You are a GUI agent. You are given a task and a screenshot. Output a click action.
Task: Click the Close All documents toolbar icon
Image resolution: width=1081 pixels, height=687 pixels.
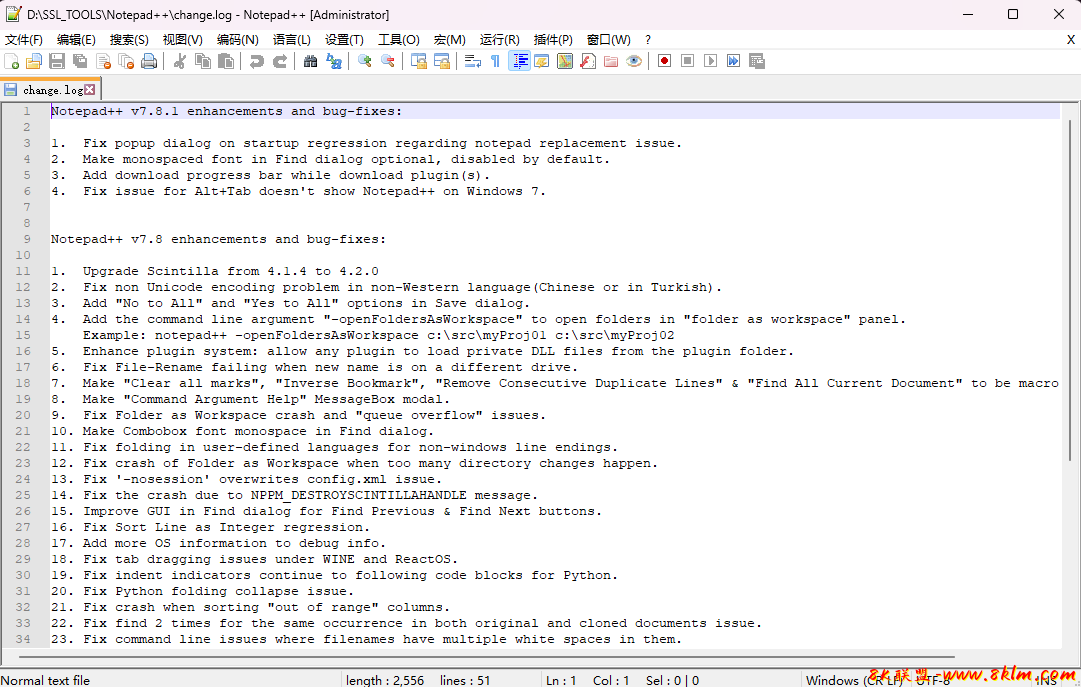126,61
